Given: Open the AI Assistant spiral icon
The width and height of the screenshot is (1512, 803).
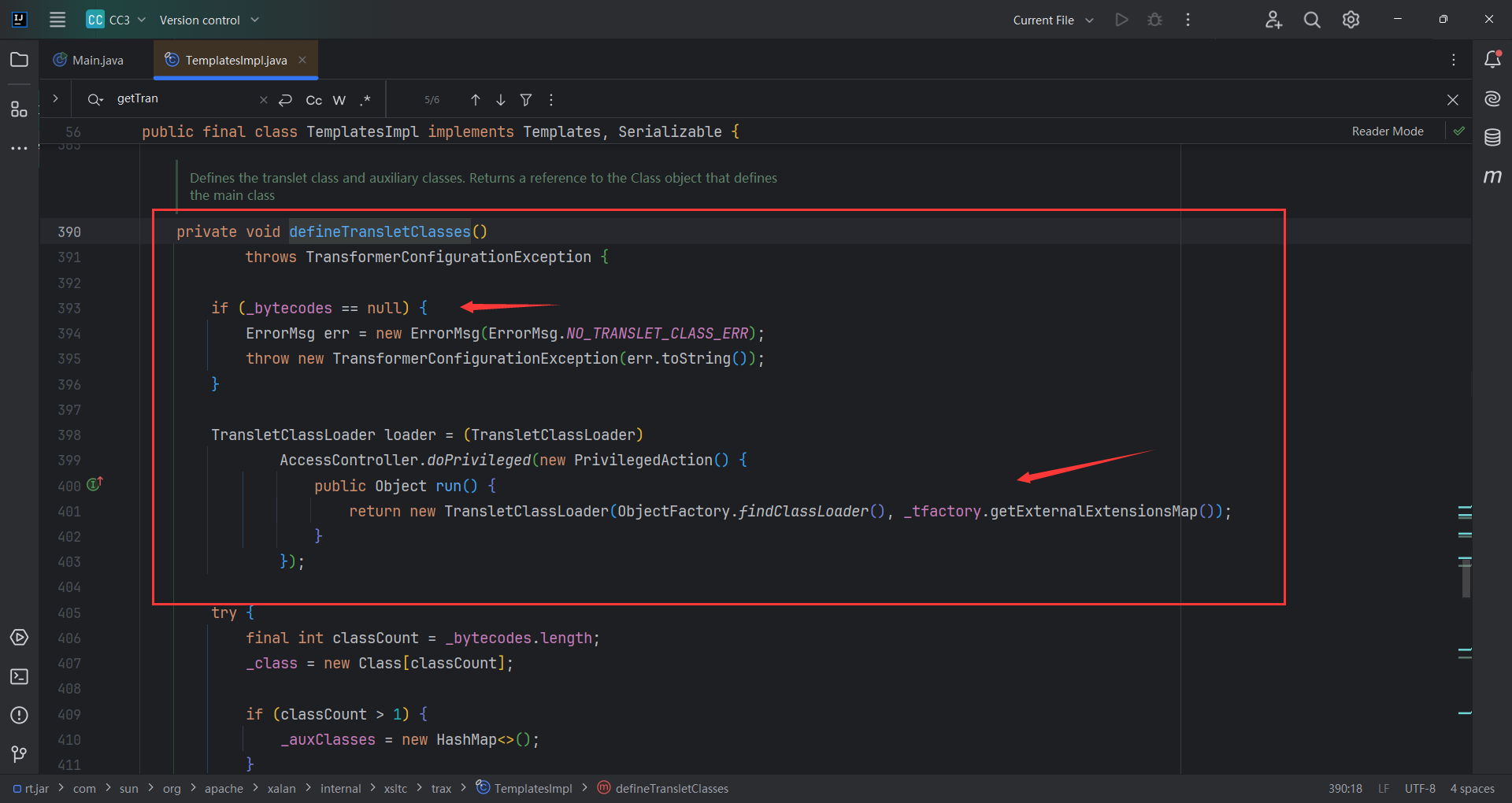Looking at the screenshot, I should [x=1492, y=98].
